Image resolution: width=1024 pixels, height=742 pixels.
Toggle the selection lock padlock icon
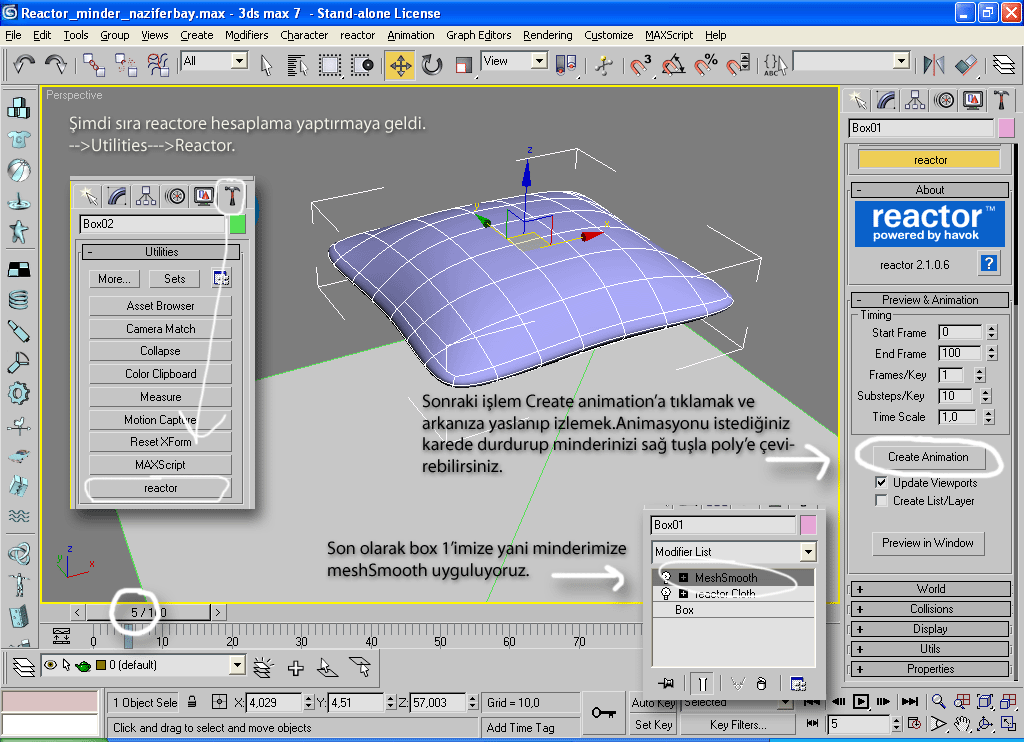coord(193,702)
